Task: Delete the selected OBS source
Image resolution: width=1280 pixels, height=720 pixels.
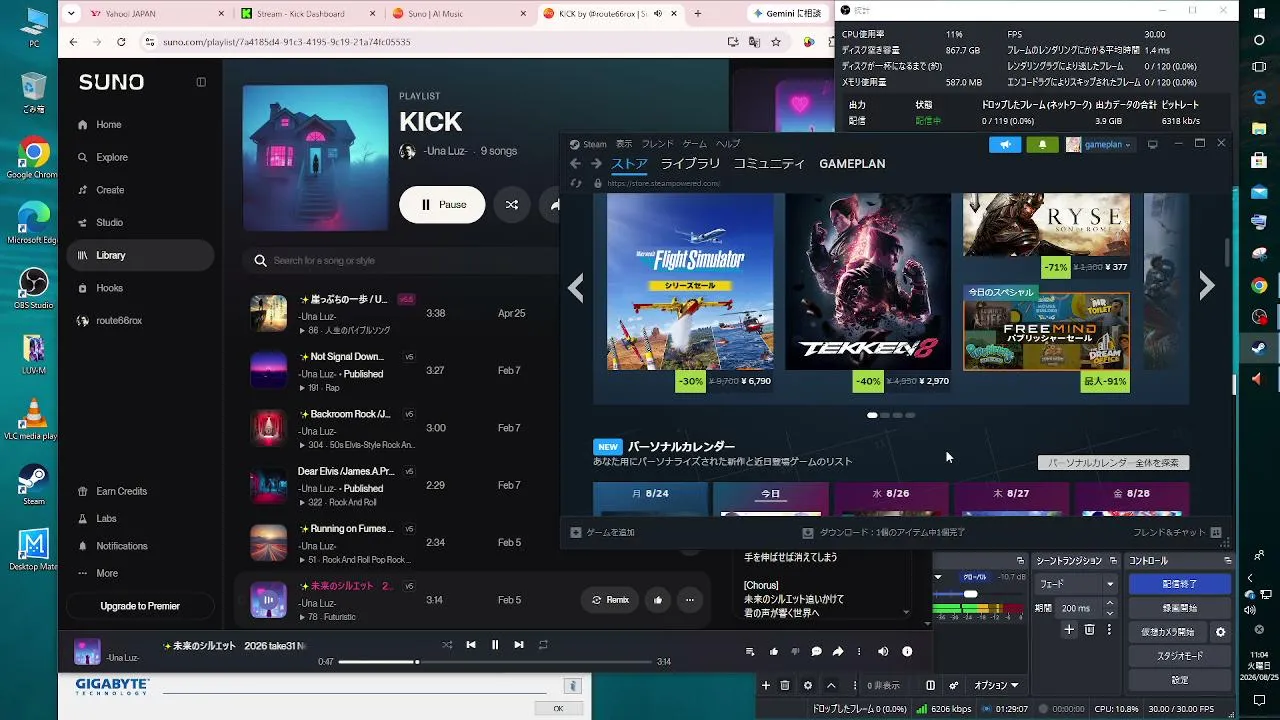Action: pyautogui.click(x=785, y=686)
